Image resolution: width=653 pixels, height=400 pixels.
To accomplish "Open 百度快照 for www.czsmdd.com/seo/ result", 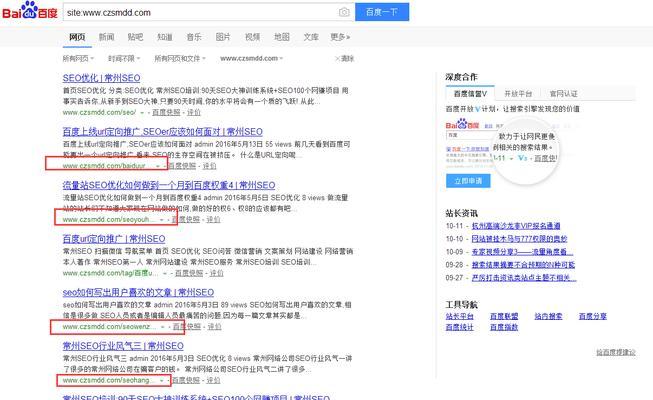I will point(166,112).
